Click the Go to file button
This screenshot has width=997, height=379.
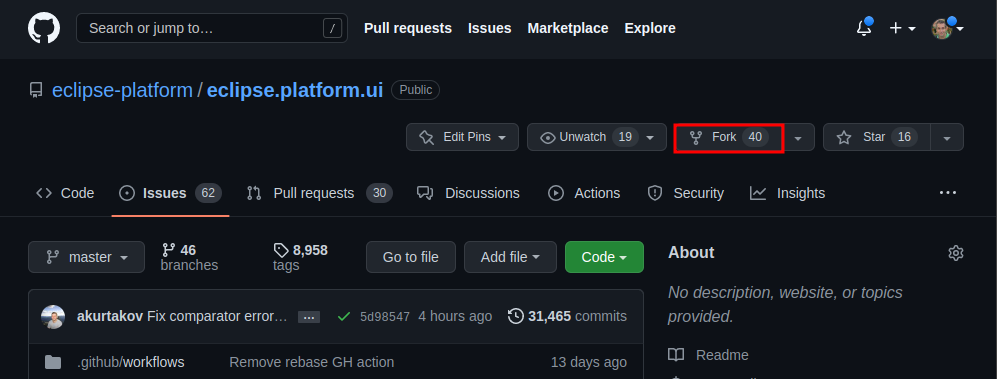(x=411, y=257)
